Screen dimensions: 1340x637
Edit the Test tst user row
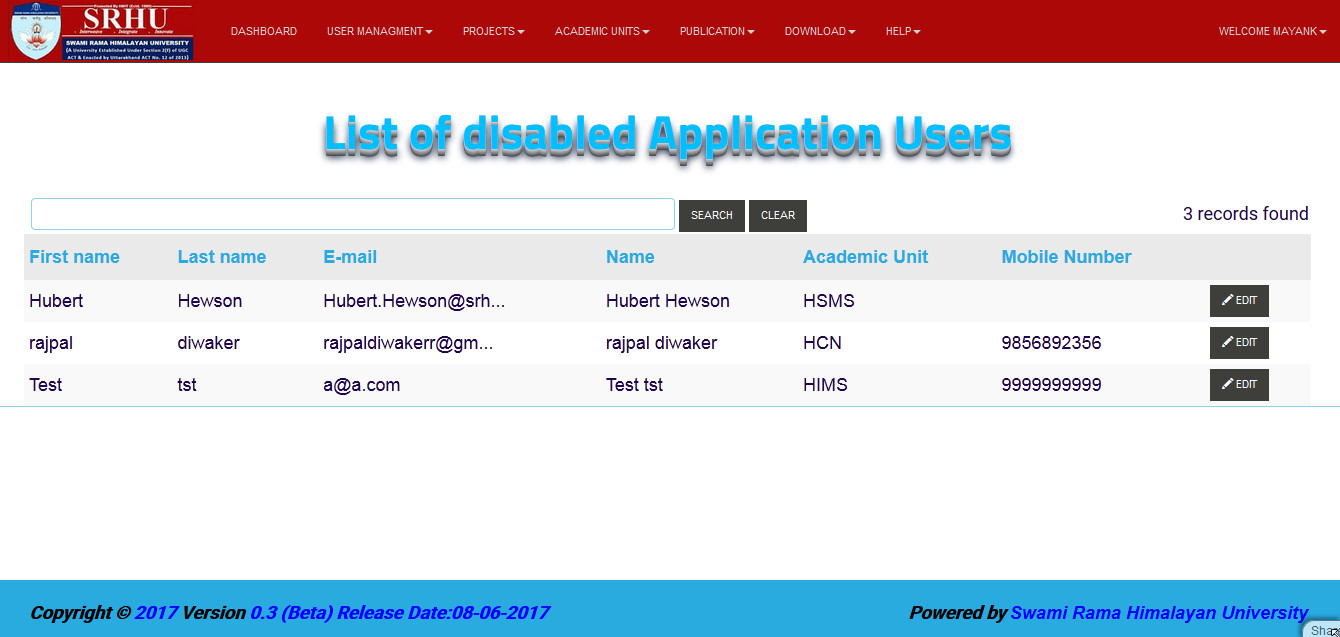pos(1239,385)
